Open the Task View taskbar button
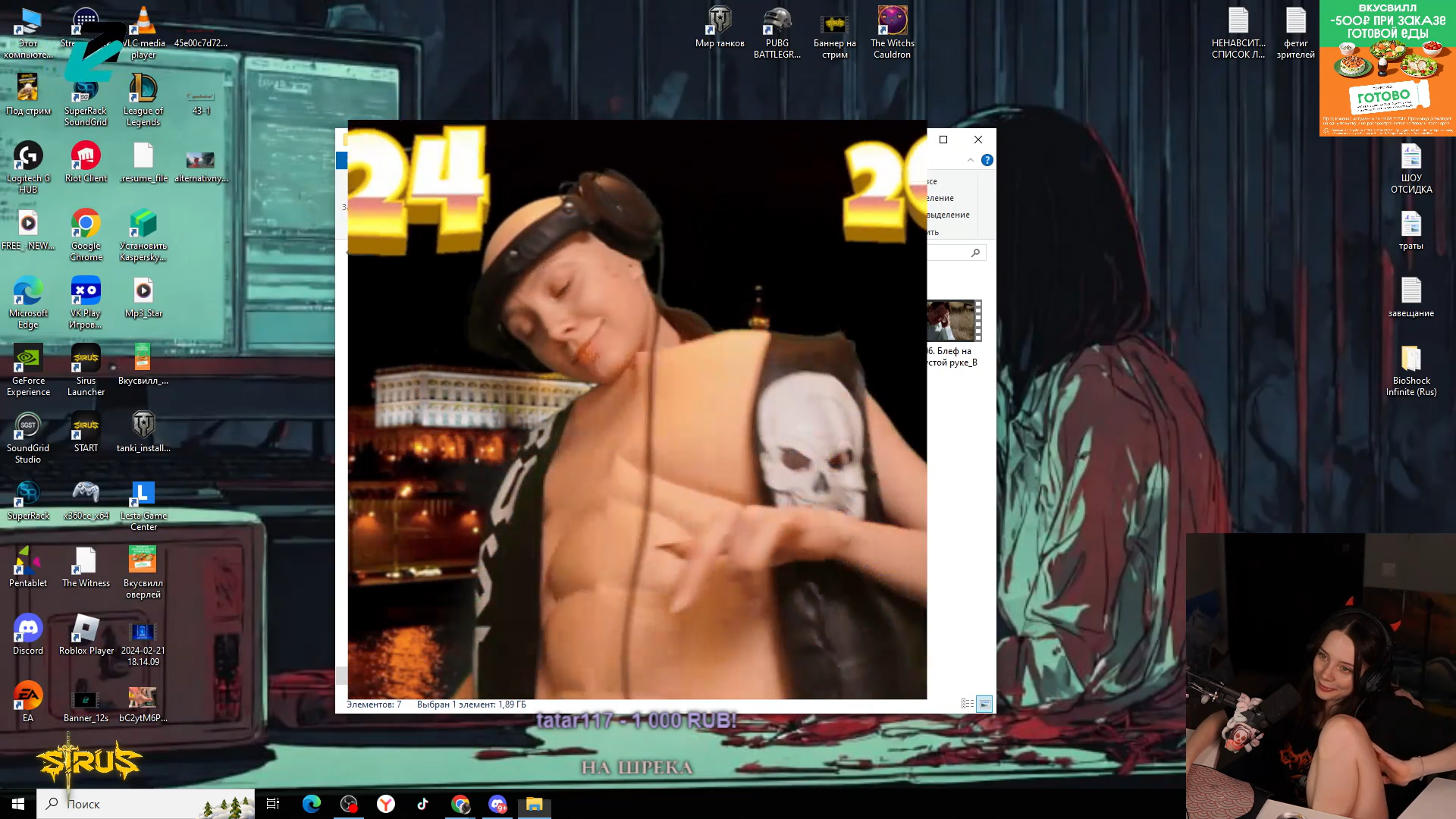The image size is (1456, 819). 273,804
